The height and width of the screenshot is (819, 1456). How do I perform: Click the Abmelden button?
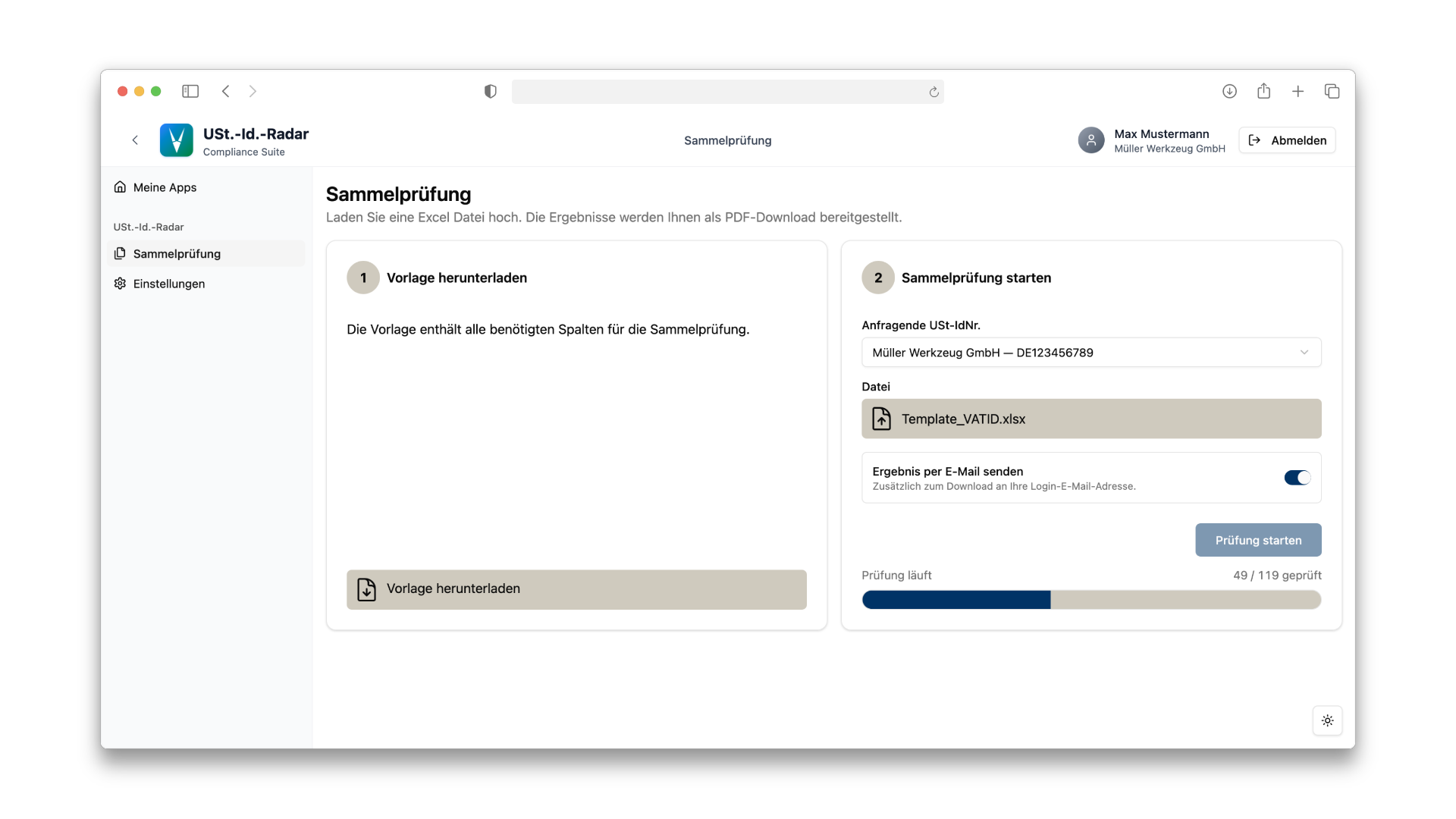point(1287,140)
